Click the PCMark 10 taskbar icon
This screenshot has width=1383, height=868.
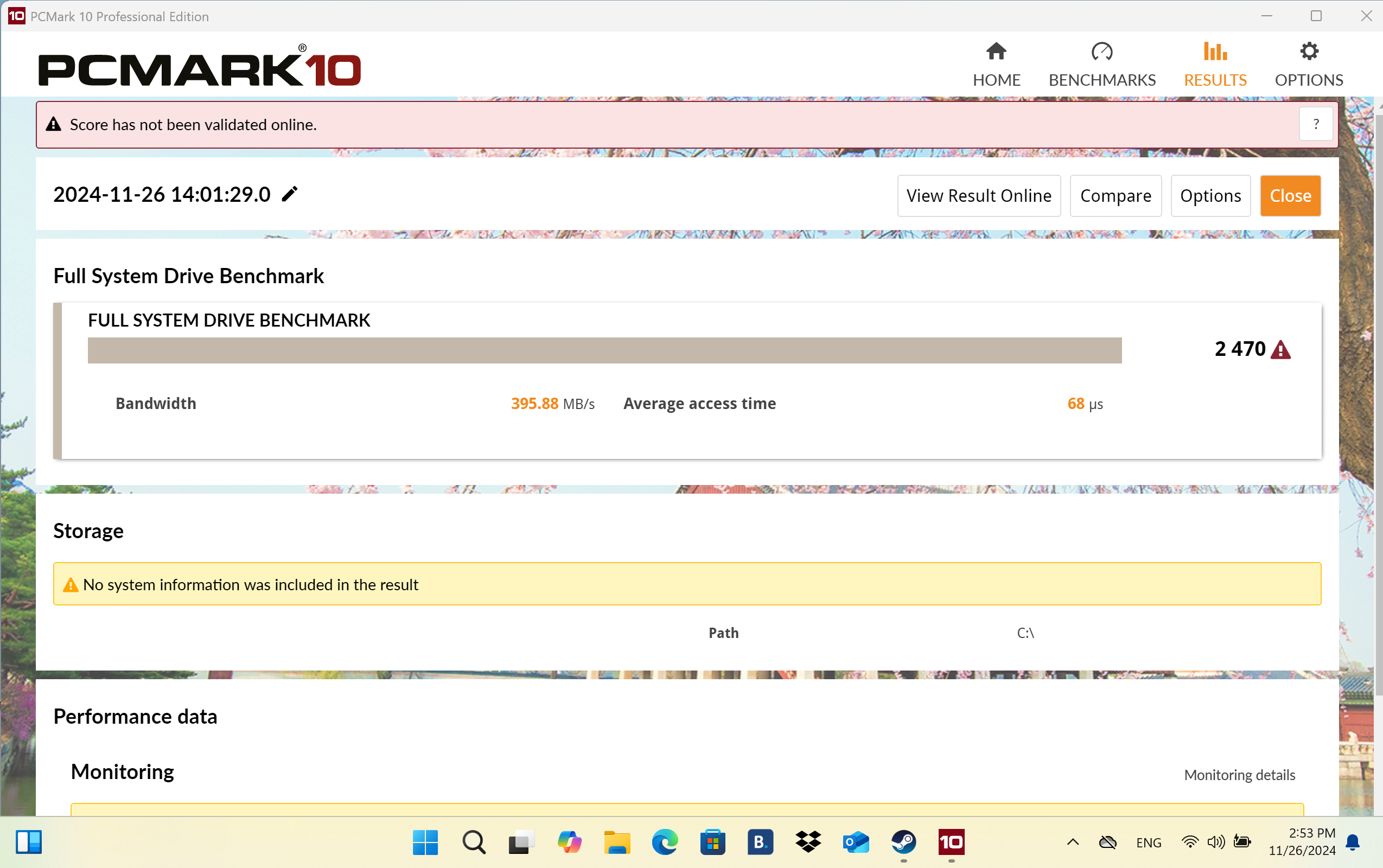[951, 842]
